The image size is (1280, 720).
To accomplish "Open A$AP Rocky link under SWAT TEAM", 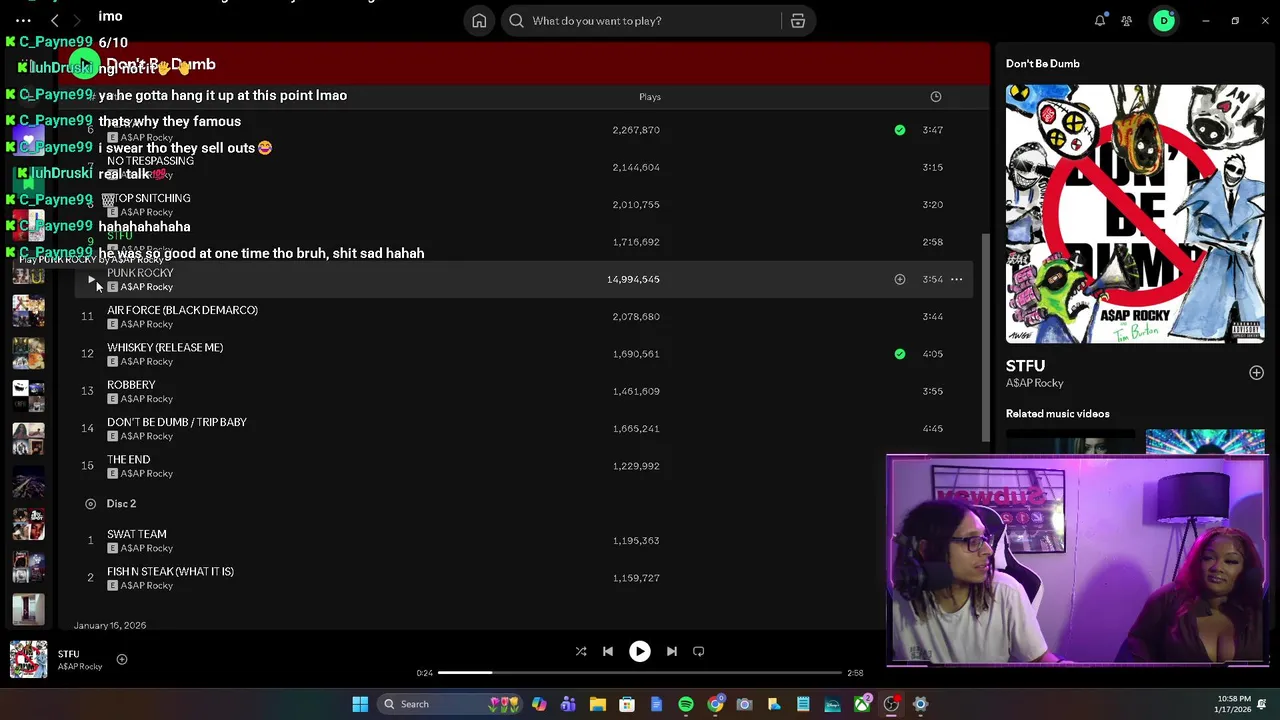I will [x=146, y=548].
